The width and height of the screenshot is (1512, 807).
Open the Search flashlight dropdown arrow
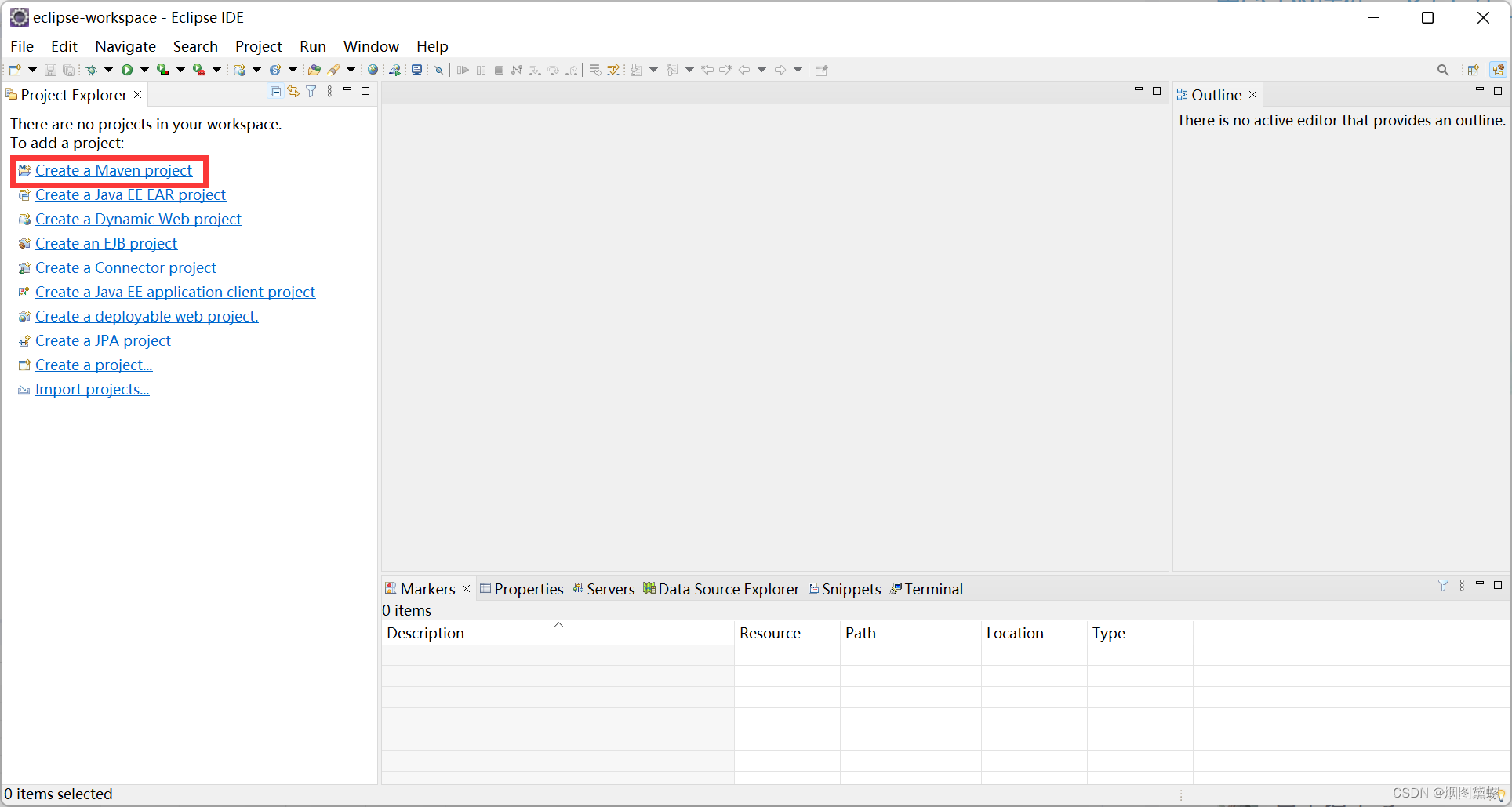pyautogui.click(x=351, y=70)
